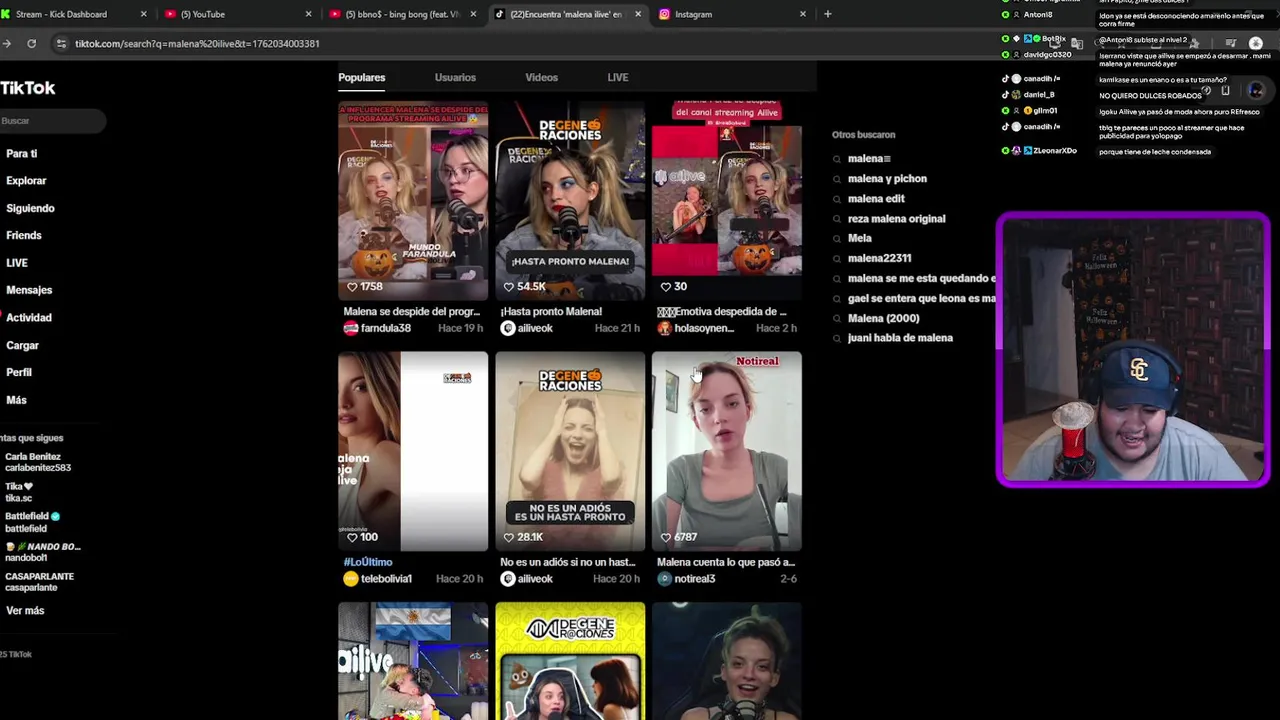Open Friends in sidebar
The image size is (1280, 720).
pos(24,236)
